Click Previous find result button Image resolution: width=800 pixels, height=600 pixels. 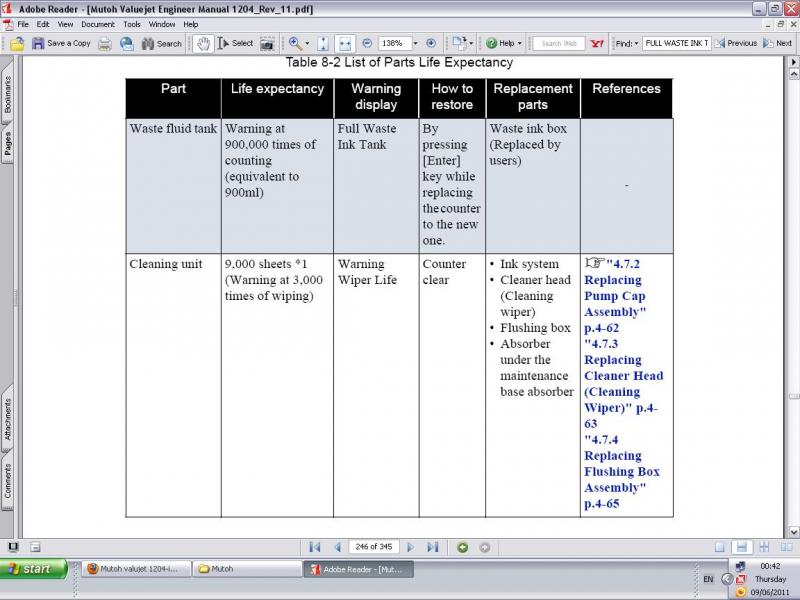736,43
